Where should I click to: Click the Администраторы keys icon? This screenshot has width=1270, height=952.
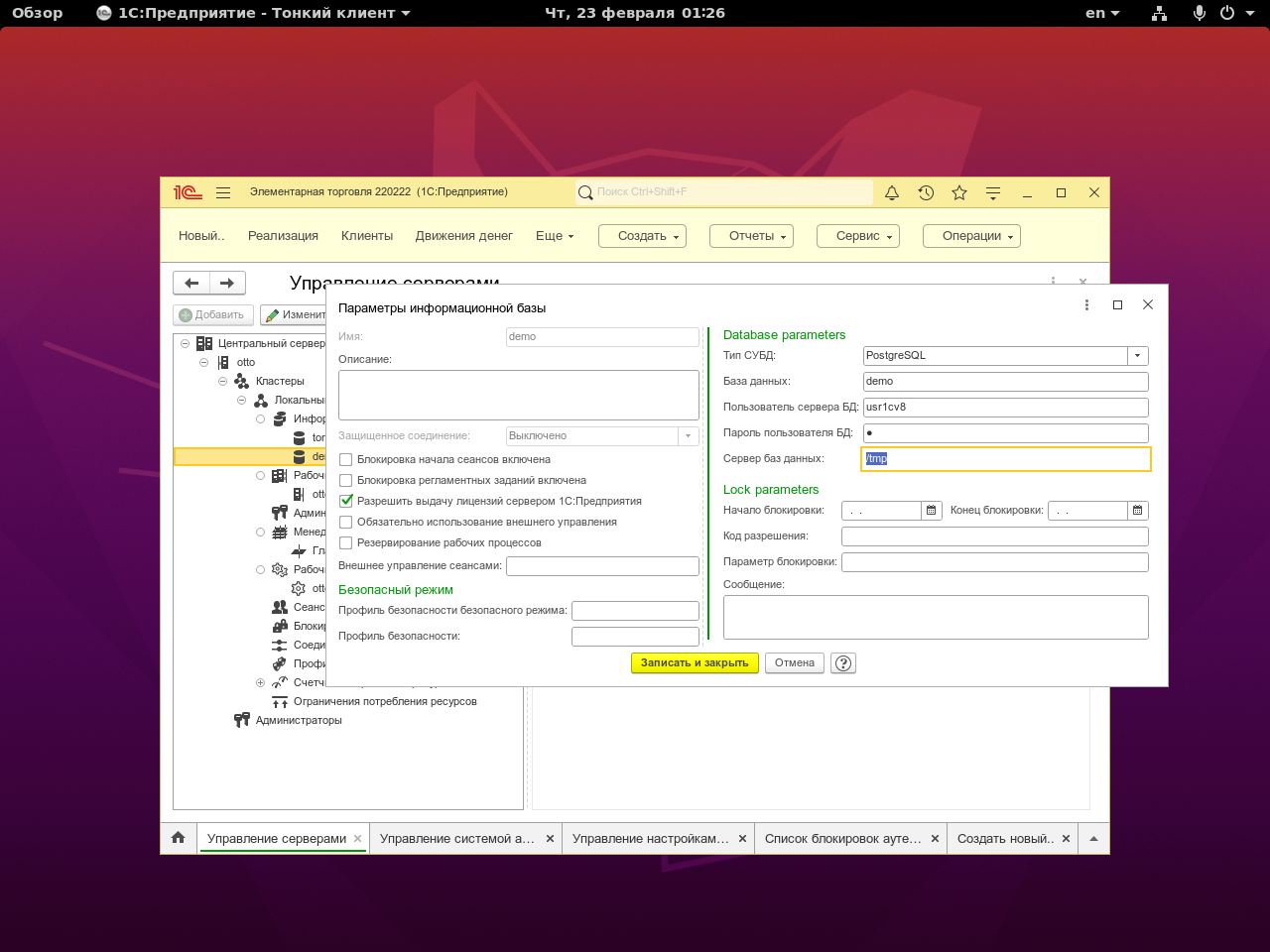click(242, 720)
